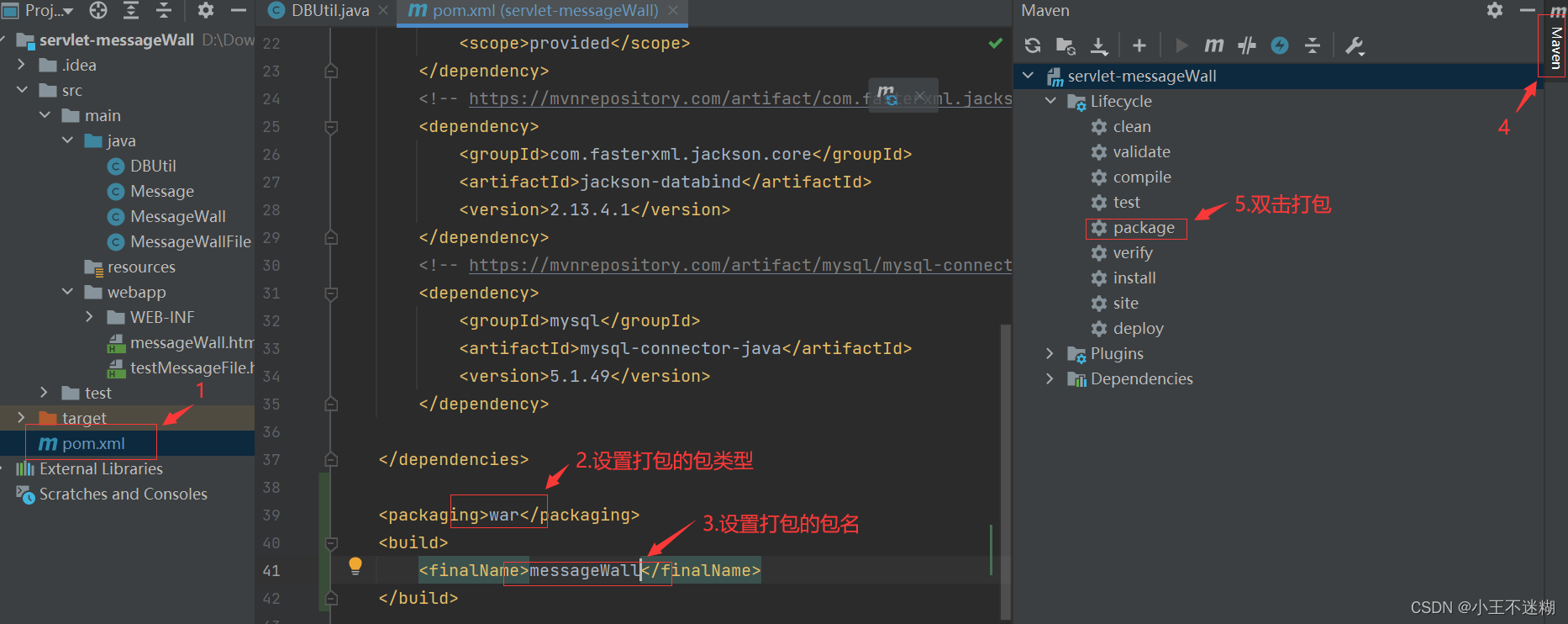Add a Maven project with plus icon
1568x624 pixels.
(1139, 45)
